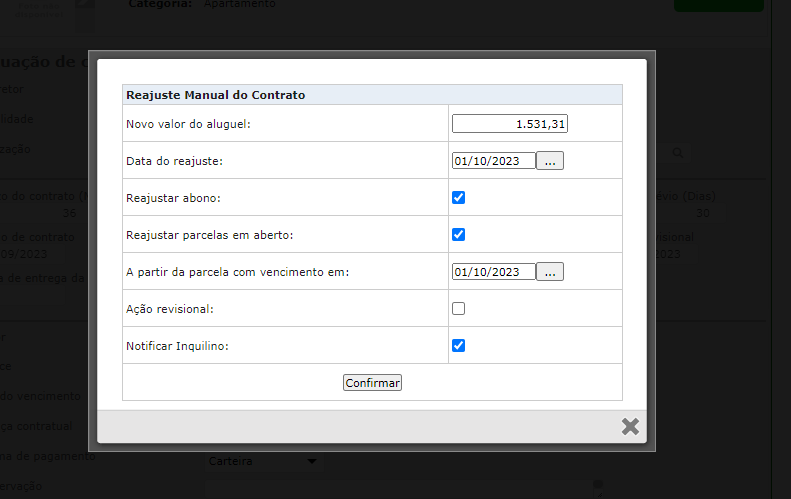Click the Ação revisional label
Screen dimensions: 791x499
(170, 309)
